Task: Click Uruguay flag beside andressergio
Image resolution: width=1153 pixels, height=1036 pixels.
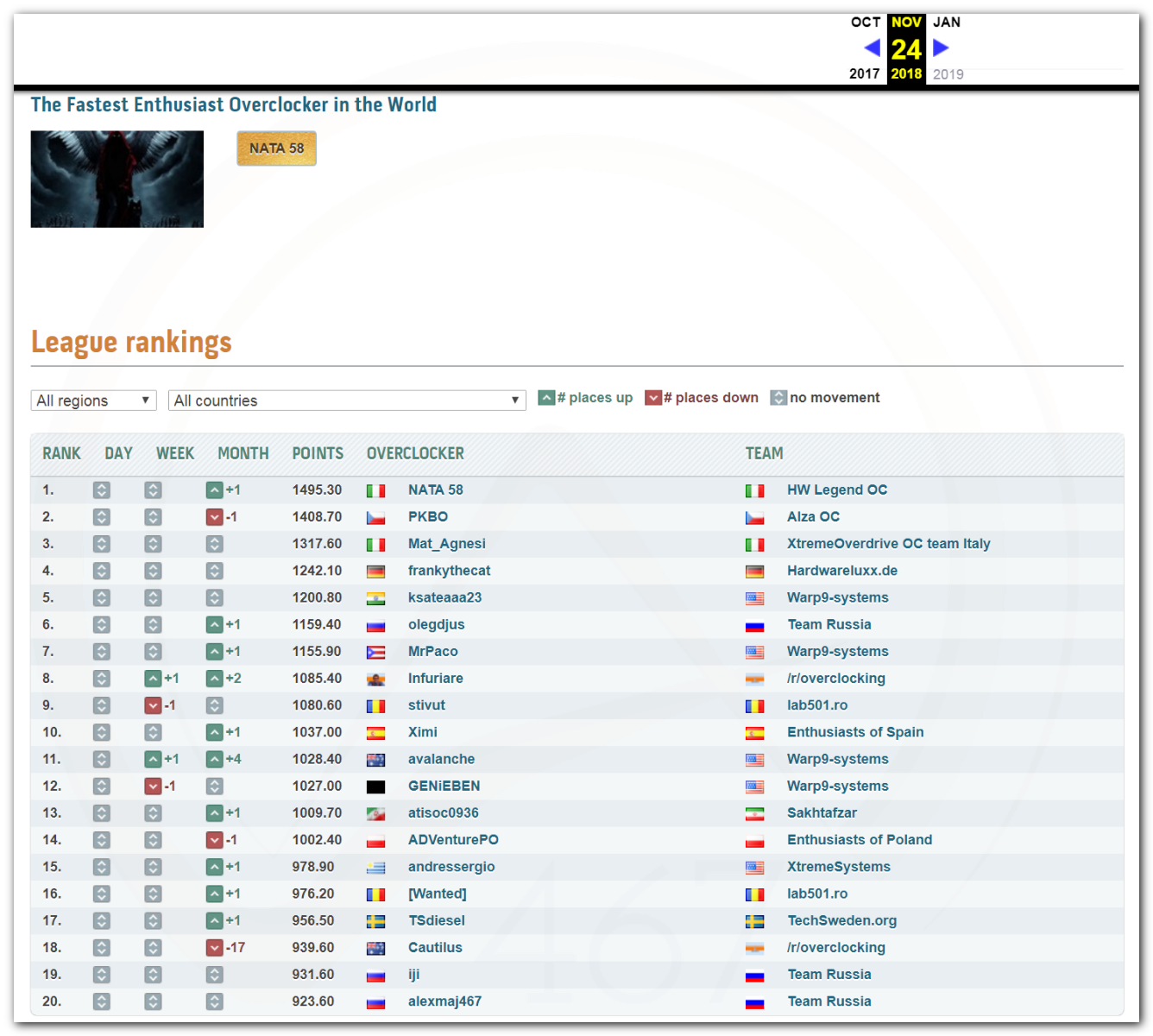Action: [x=375, y=868]
